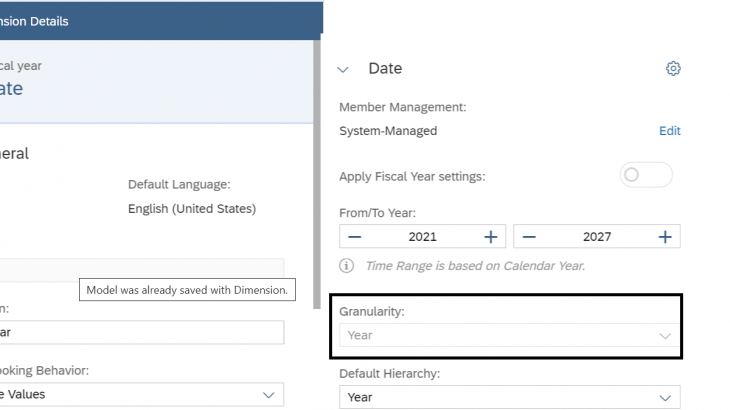Enable Apply Fiscal Year settings switch

pos(645,176)
